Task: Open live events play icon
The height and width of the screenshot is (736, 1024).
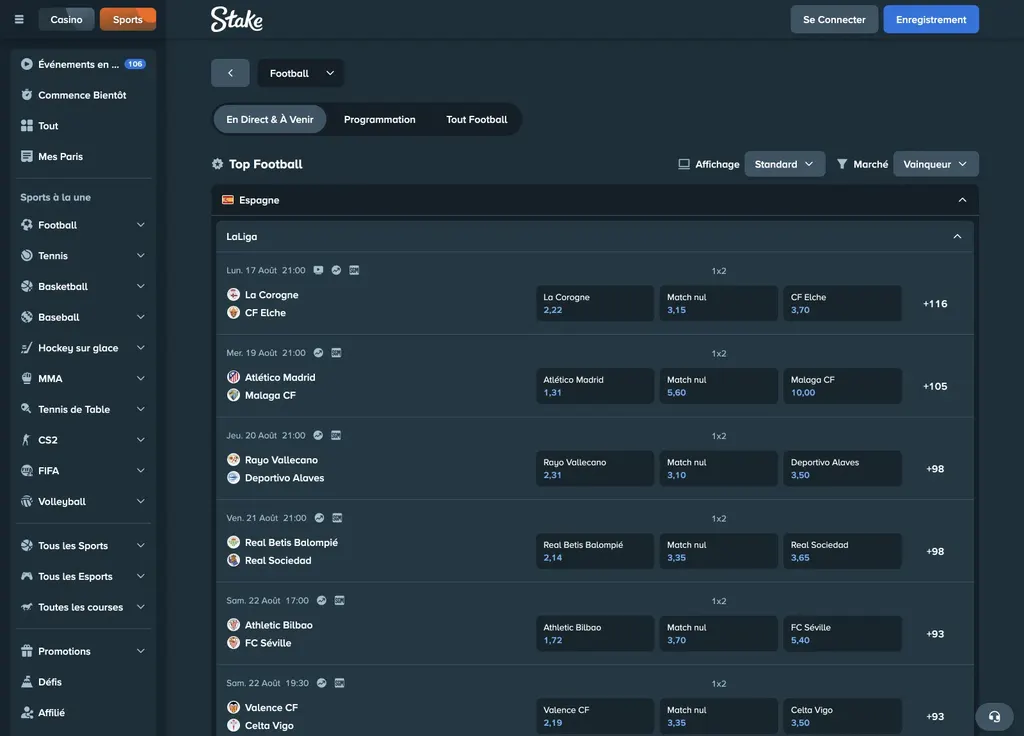Action: pyautogui.click(x=27, y=64)
